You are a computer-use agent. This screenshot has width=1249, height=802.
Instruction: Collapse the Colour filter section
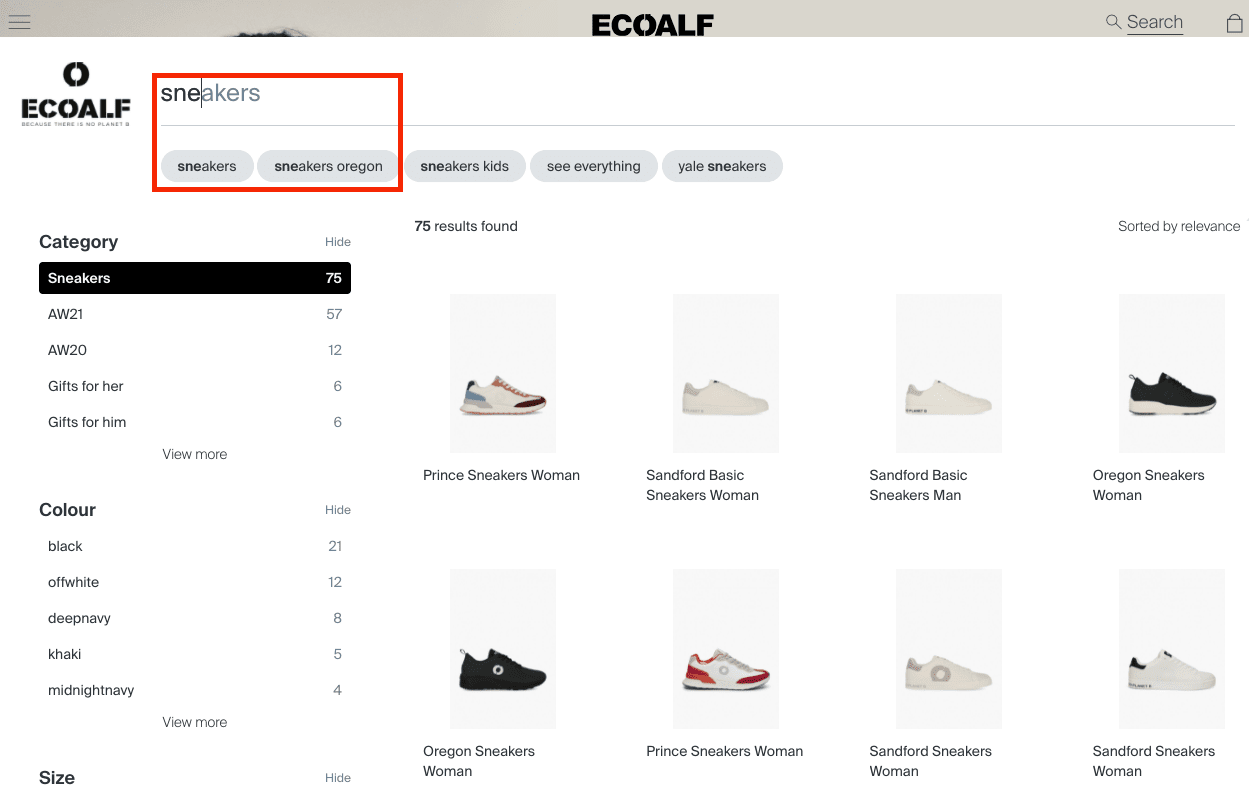pos(337,510)
